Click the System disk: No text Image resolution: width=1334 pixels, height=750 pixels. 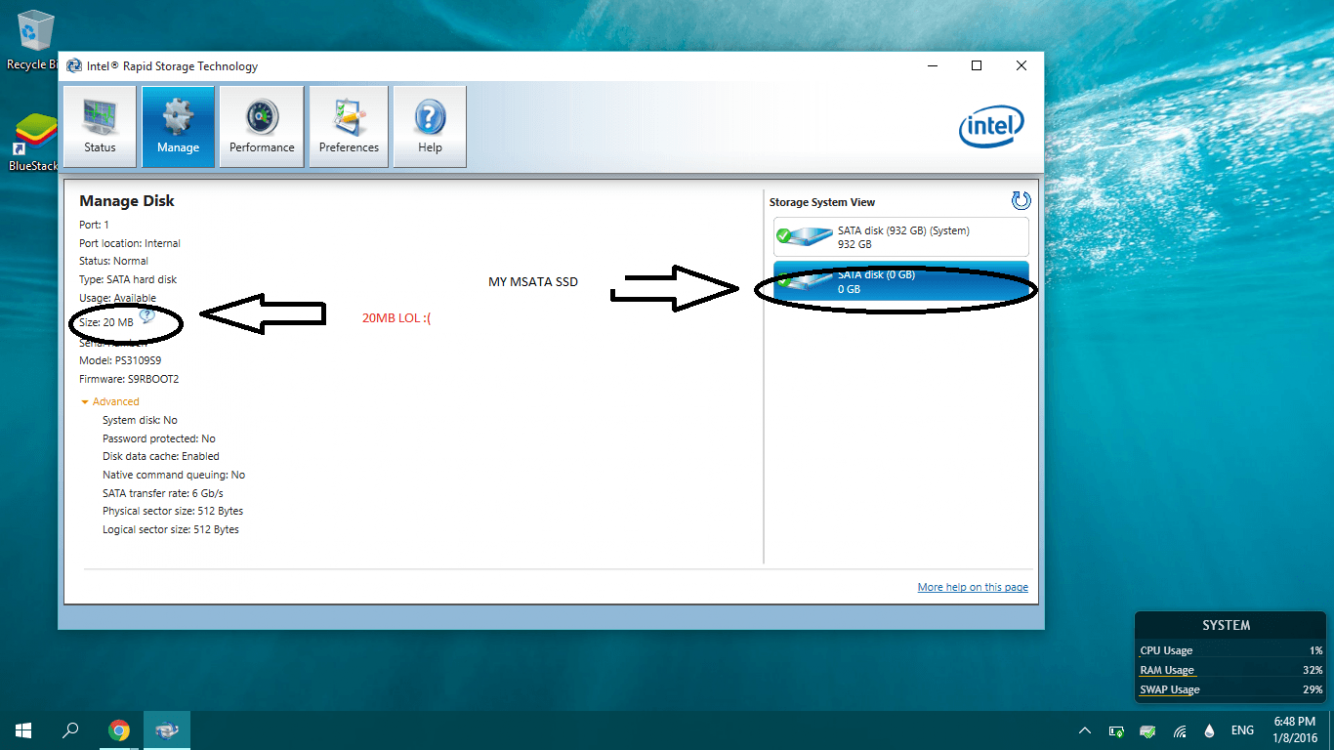click(x=140, y=420)
